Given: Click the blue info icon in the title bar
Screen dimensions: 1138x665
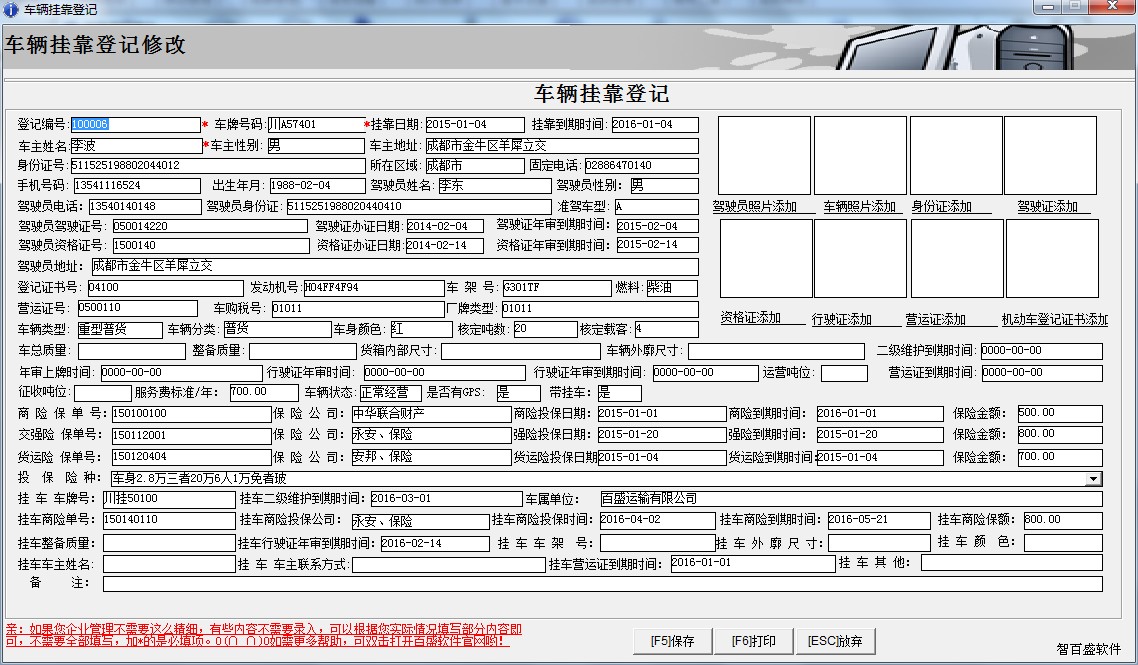Looking at the screenshot, I should tap(10, 9).
